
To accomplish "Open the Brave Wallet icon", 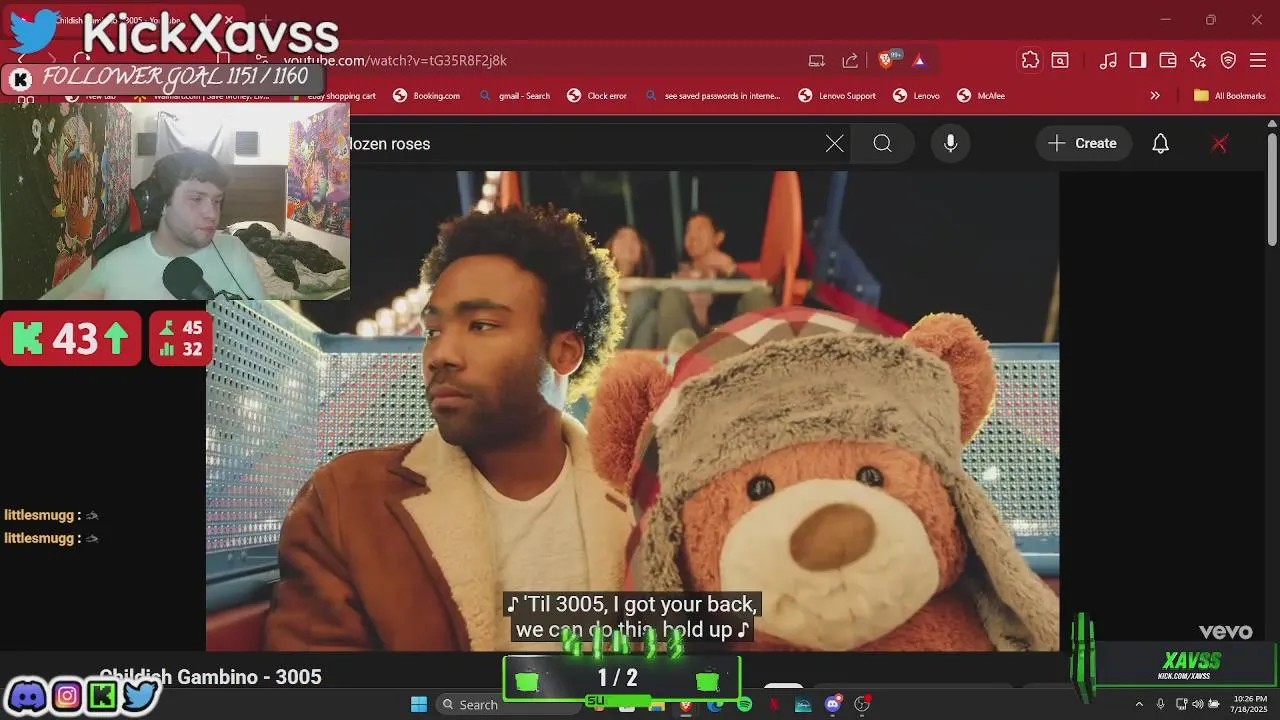I will [x=1168, y=61].
